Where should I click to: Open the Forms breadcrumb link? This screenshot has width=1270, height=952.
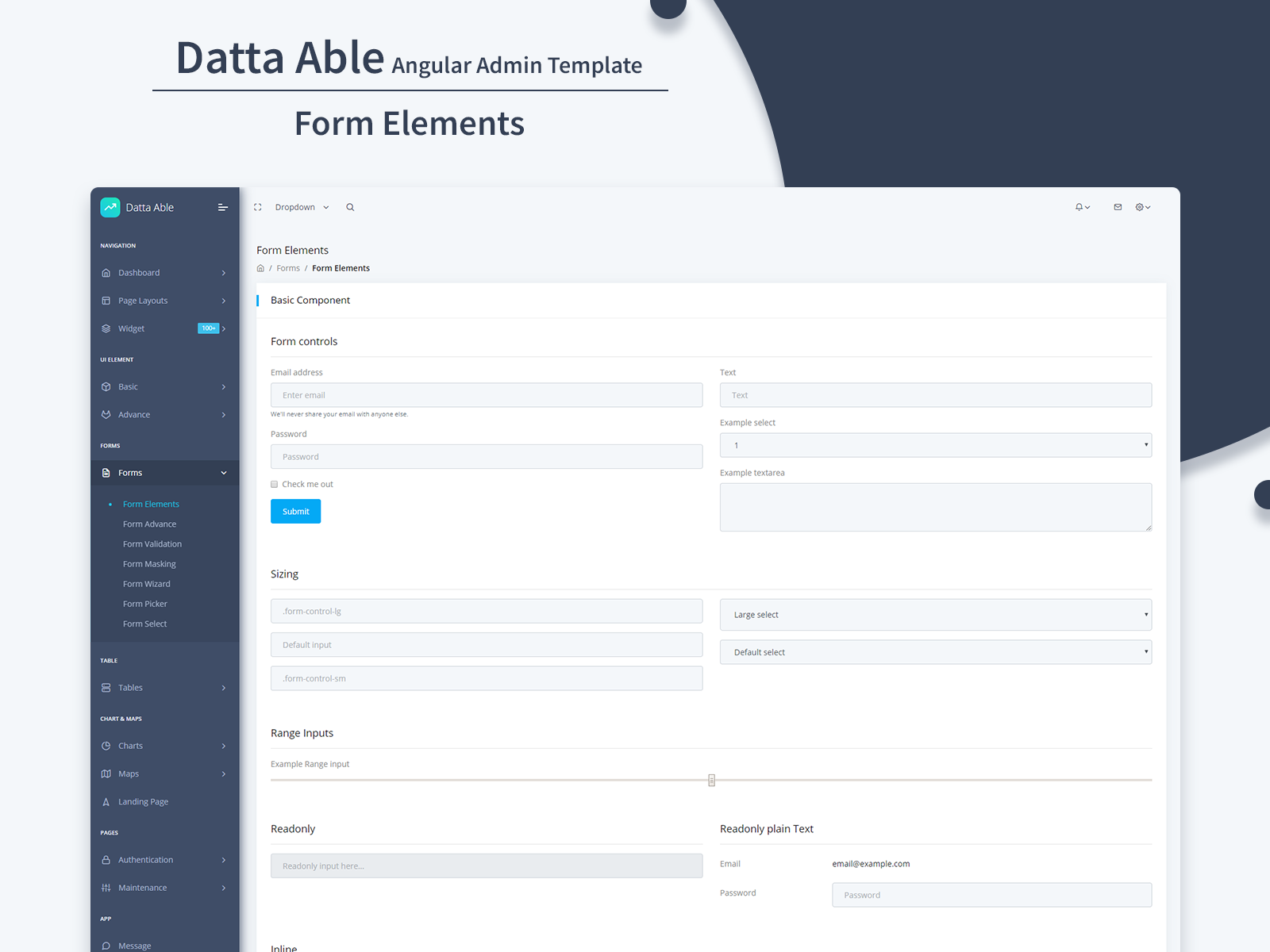pyautogui.click(x=288, y=267)
